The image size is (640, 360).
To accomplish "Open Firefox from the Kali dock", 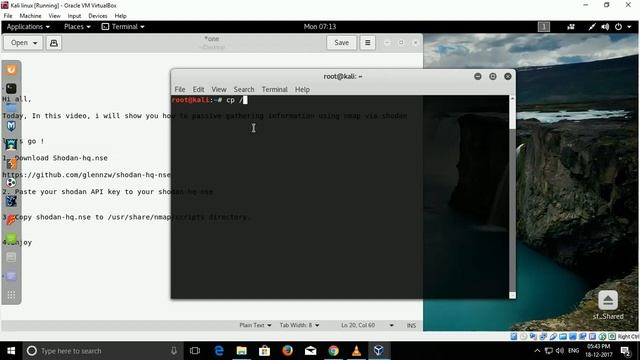I will [11, 70].
